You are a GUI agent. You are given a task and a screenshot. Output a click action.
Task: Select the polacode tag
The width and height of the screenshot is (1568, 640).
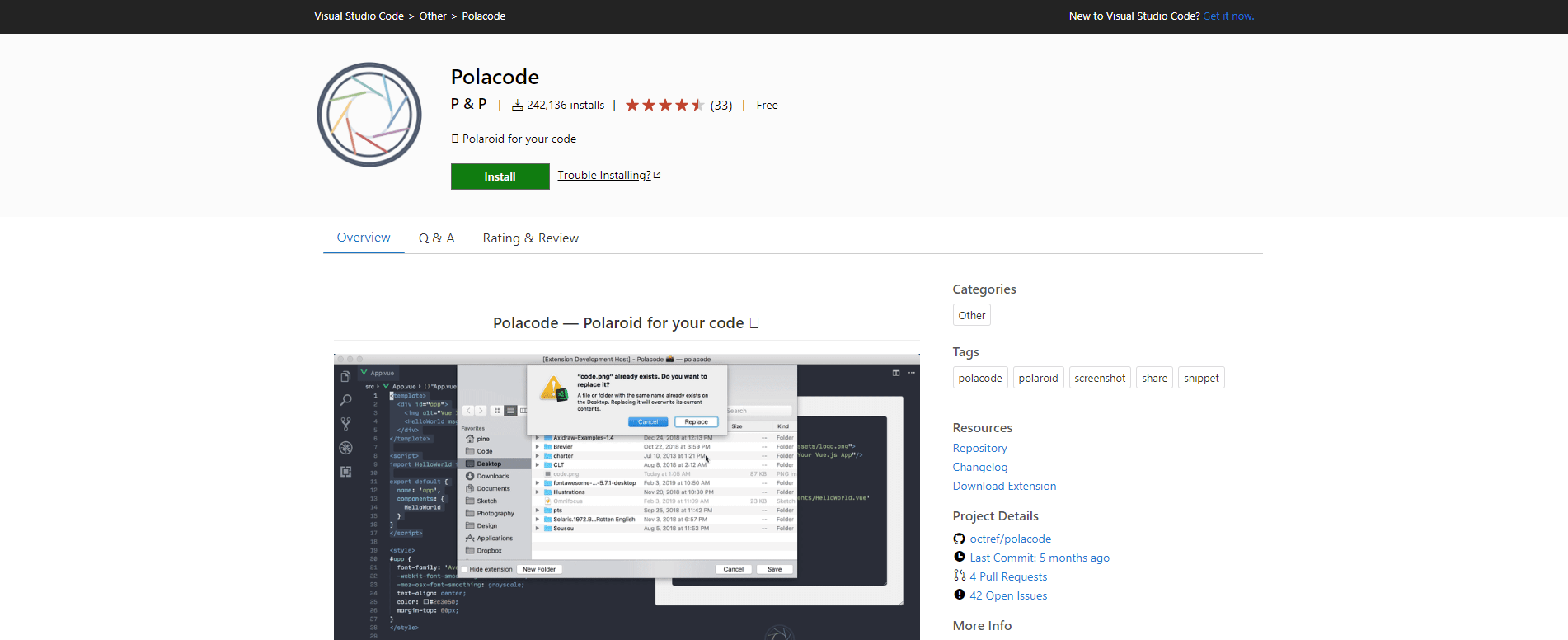click(x=980, y=378)
